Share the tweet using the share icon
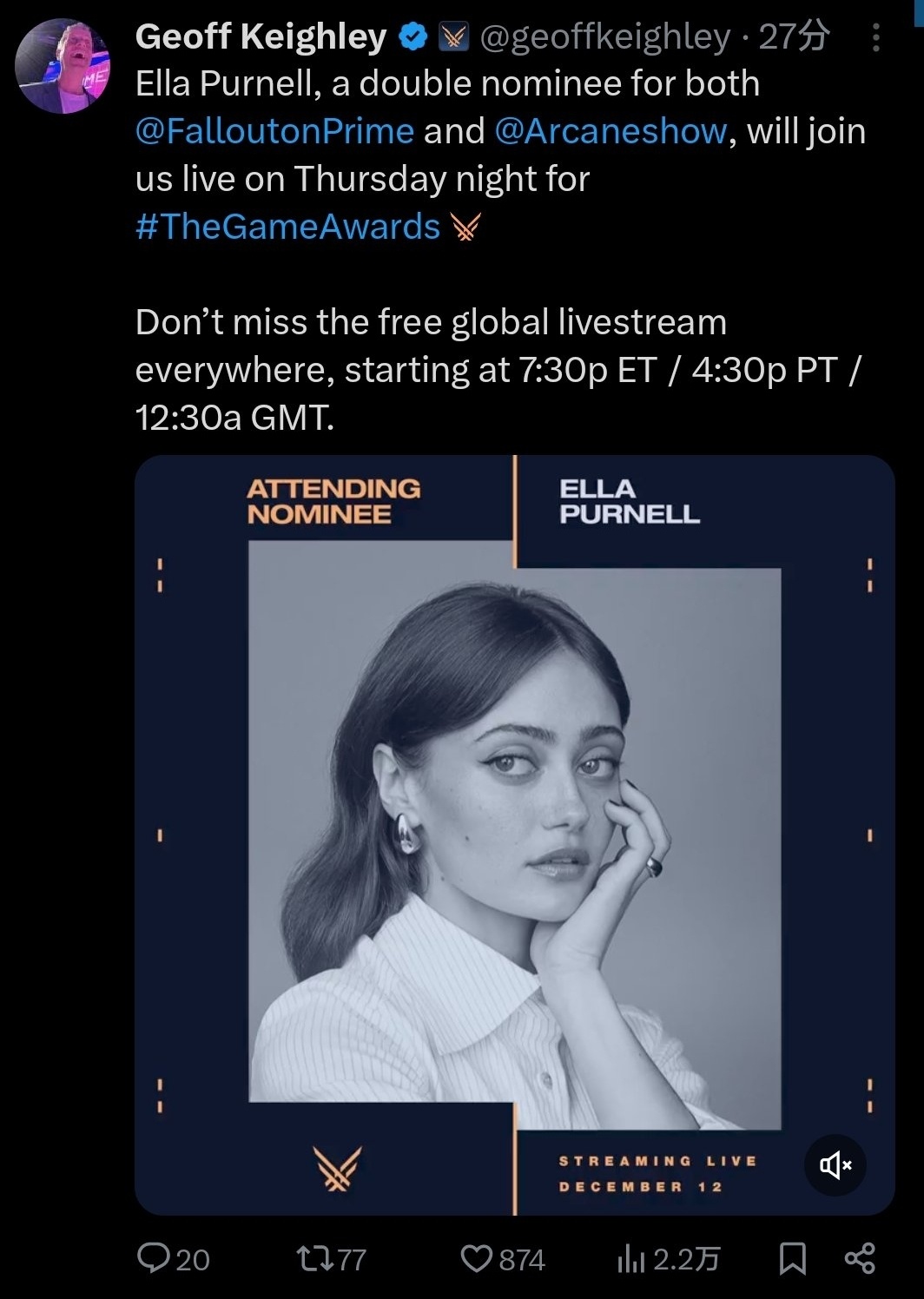Viewport: 924px width, 1299px height. pos(860,1258)
